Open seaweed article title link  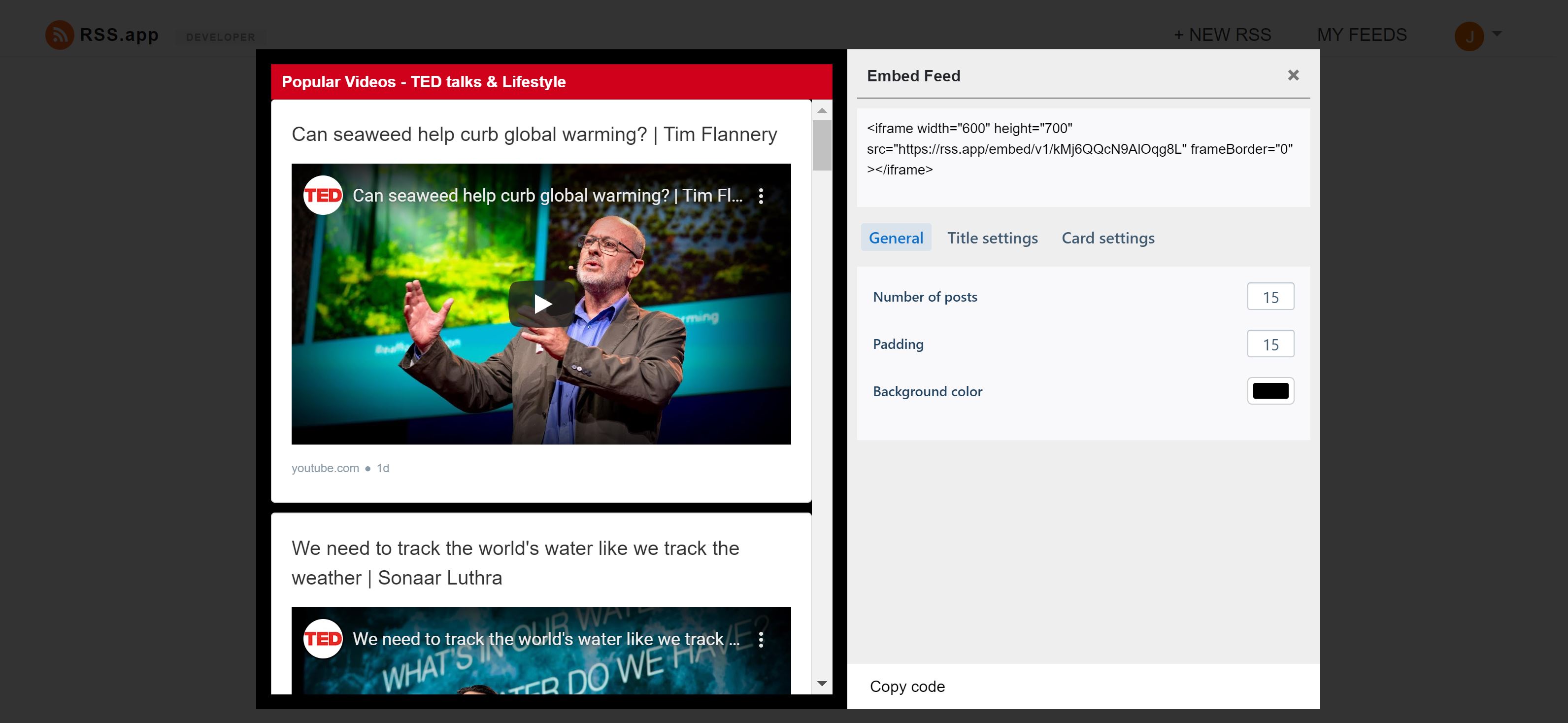(x=534, y=134)
